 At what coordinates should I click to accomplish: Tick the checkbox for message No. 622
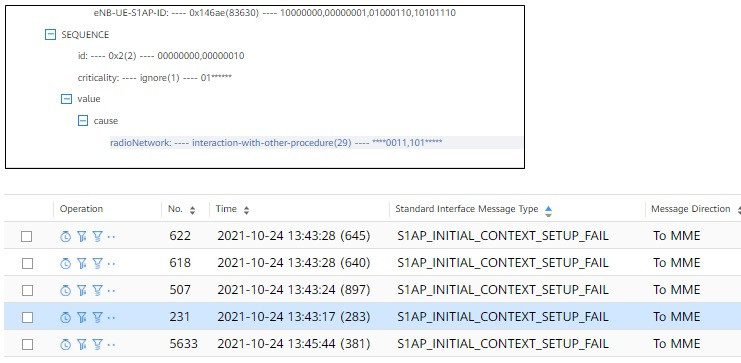(26, 236)
